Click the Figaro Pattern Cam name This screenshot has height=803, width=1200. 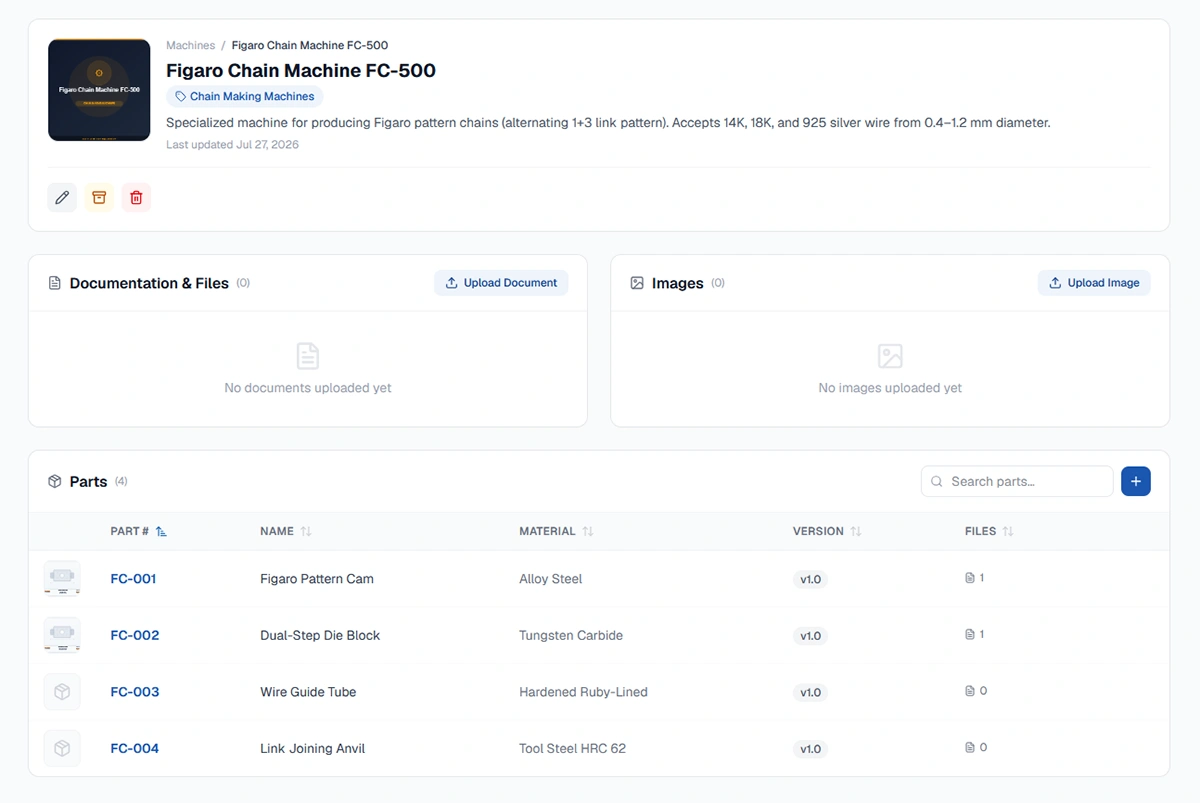click(x=317, y=579)
